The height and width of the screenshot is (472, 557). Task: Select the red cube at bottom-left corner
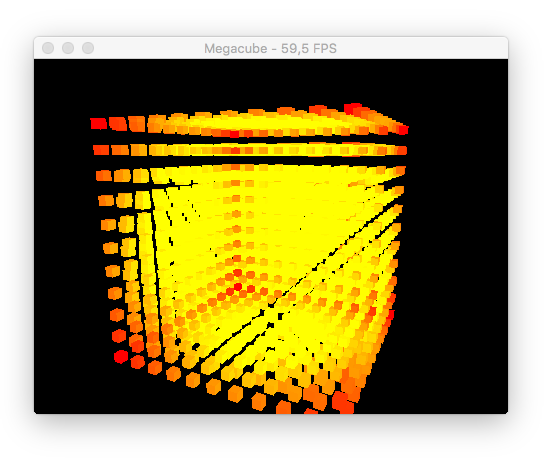coord(121,356)
